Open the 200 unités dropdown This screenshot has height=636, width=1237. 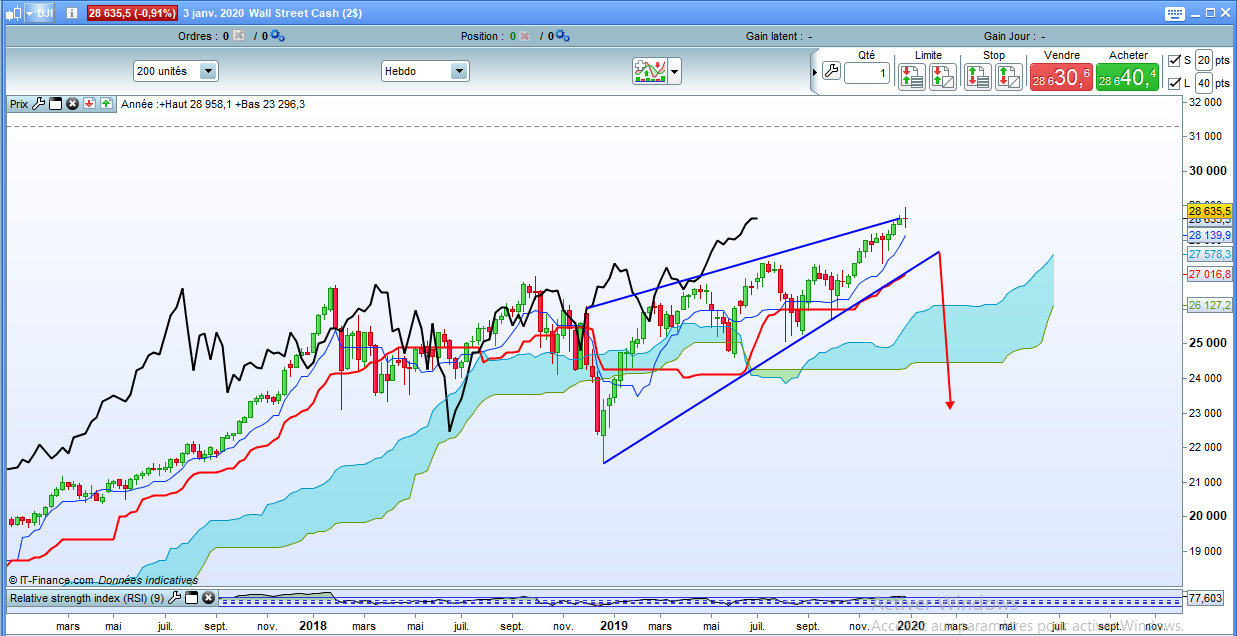pos(208,71)
